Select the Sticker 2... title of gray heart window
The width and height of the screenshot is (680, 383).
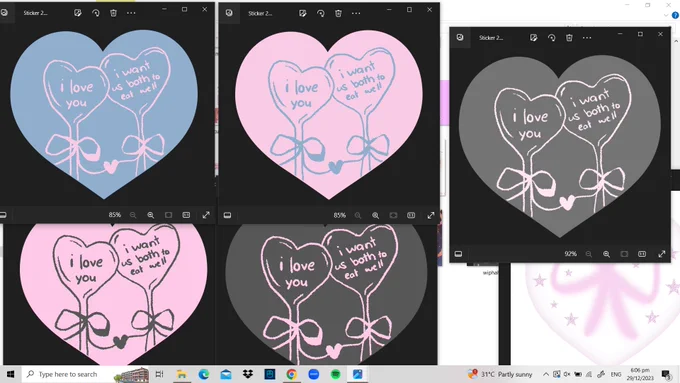click(491, 38)
